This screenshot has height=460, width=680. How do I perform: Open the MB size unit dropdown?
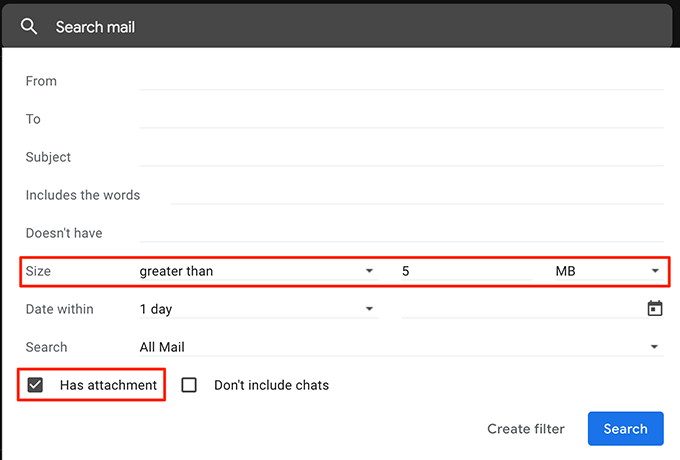607,271
